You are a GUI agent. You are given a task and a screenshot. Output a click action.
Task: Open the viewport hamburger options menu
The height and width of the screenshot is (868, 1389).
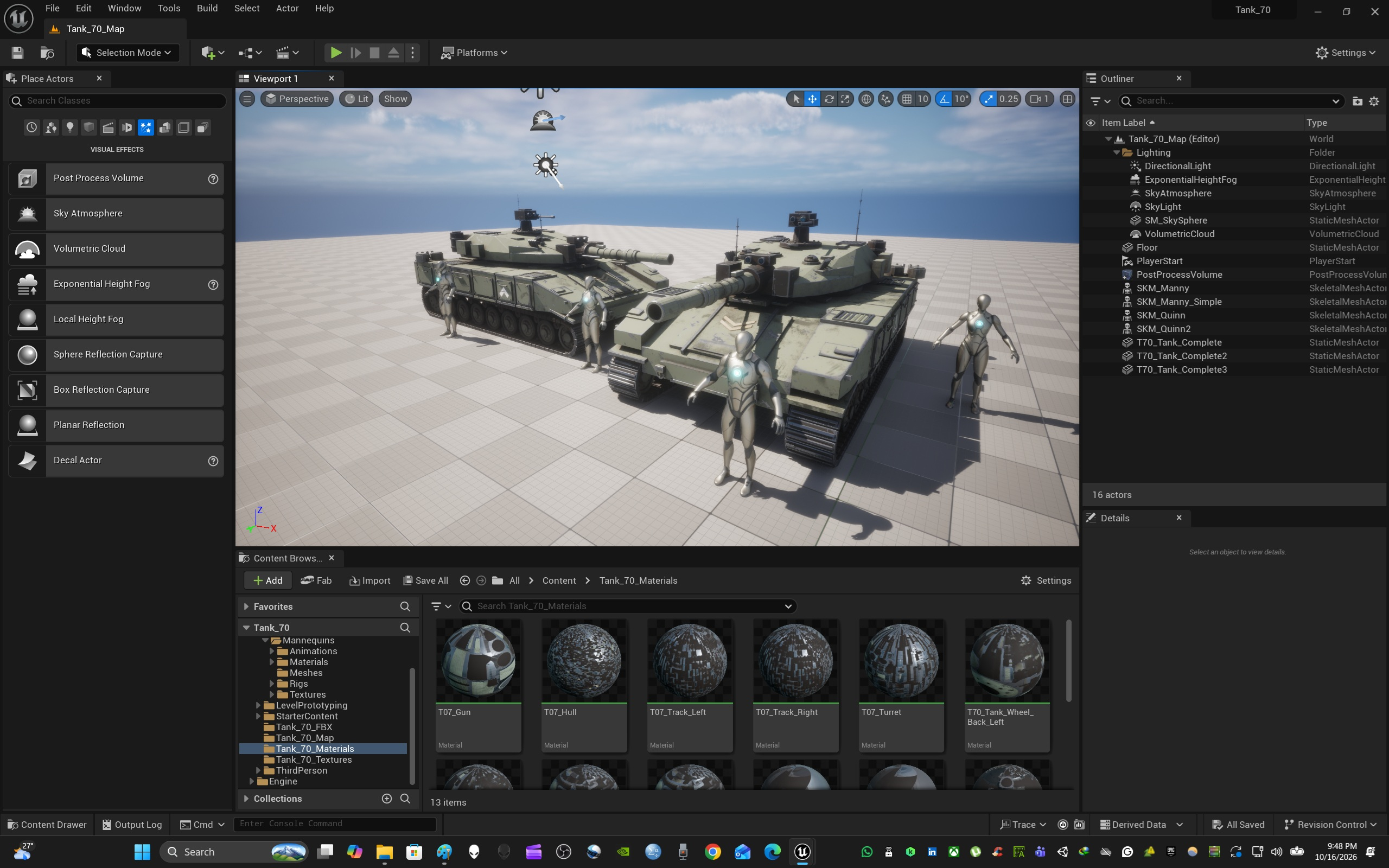(x=247, y=99)
